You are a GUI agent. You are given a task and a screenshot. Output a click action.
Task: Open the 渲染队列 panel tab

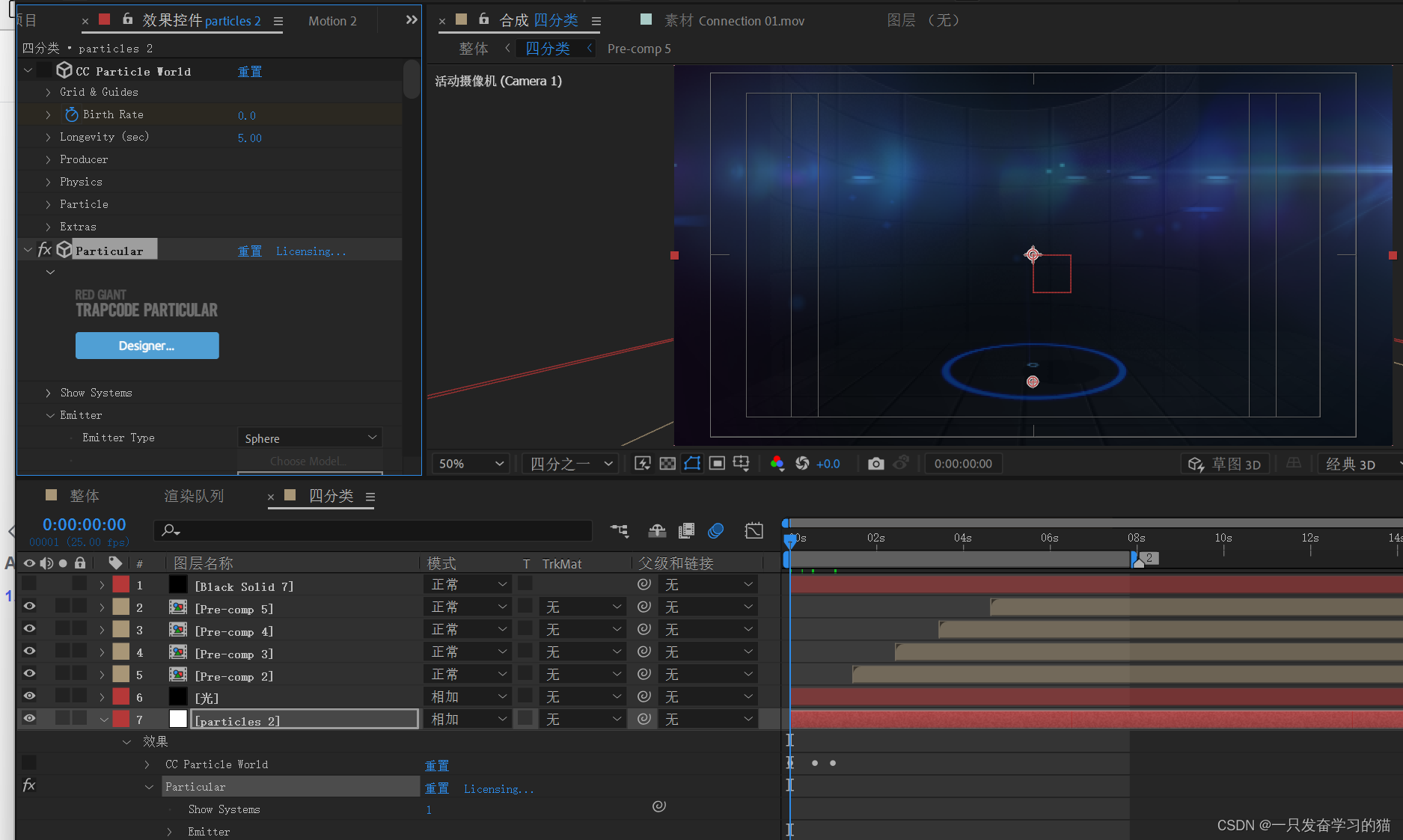point(193,495)
